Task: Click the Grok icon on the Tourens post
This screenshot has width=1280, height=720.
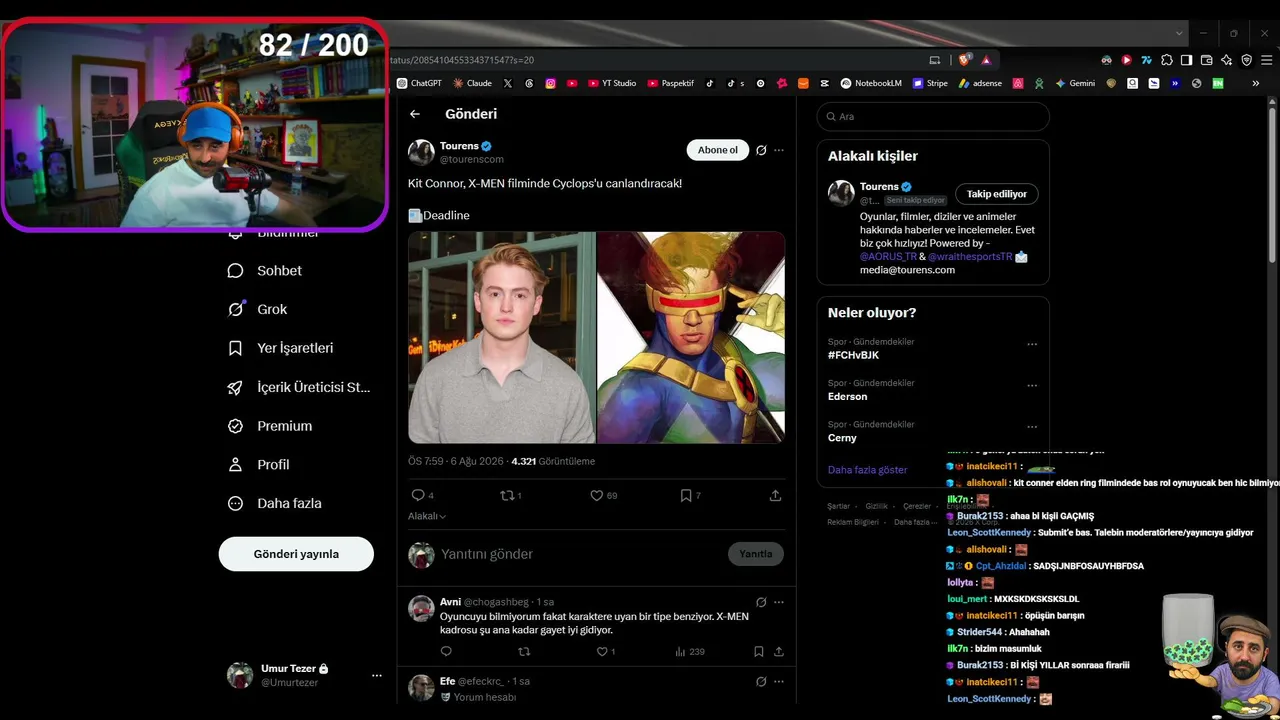Action: point(761,150)
